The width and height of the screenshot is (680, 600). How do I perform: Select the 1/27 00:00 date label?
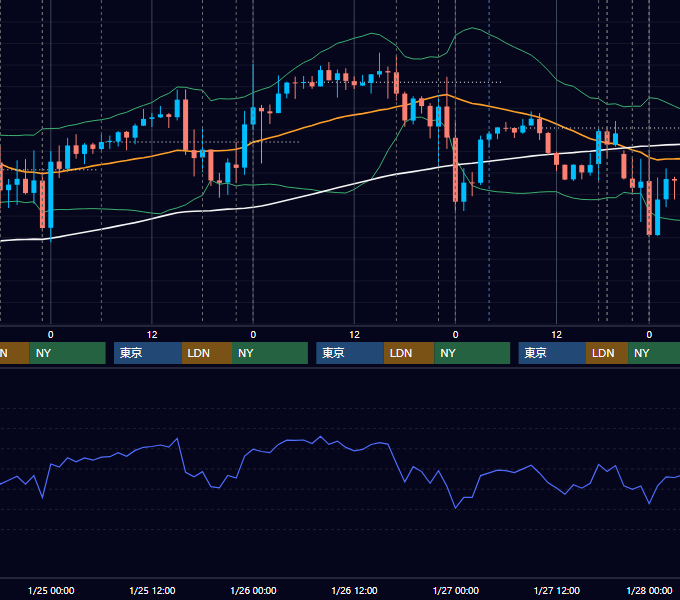tap(456, 590)
